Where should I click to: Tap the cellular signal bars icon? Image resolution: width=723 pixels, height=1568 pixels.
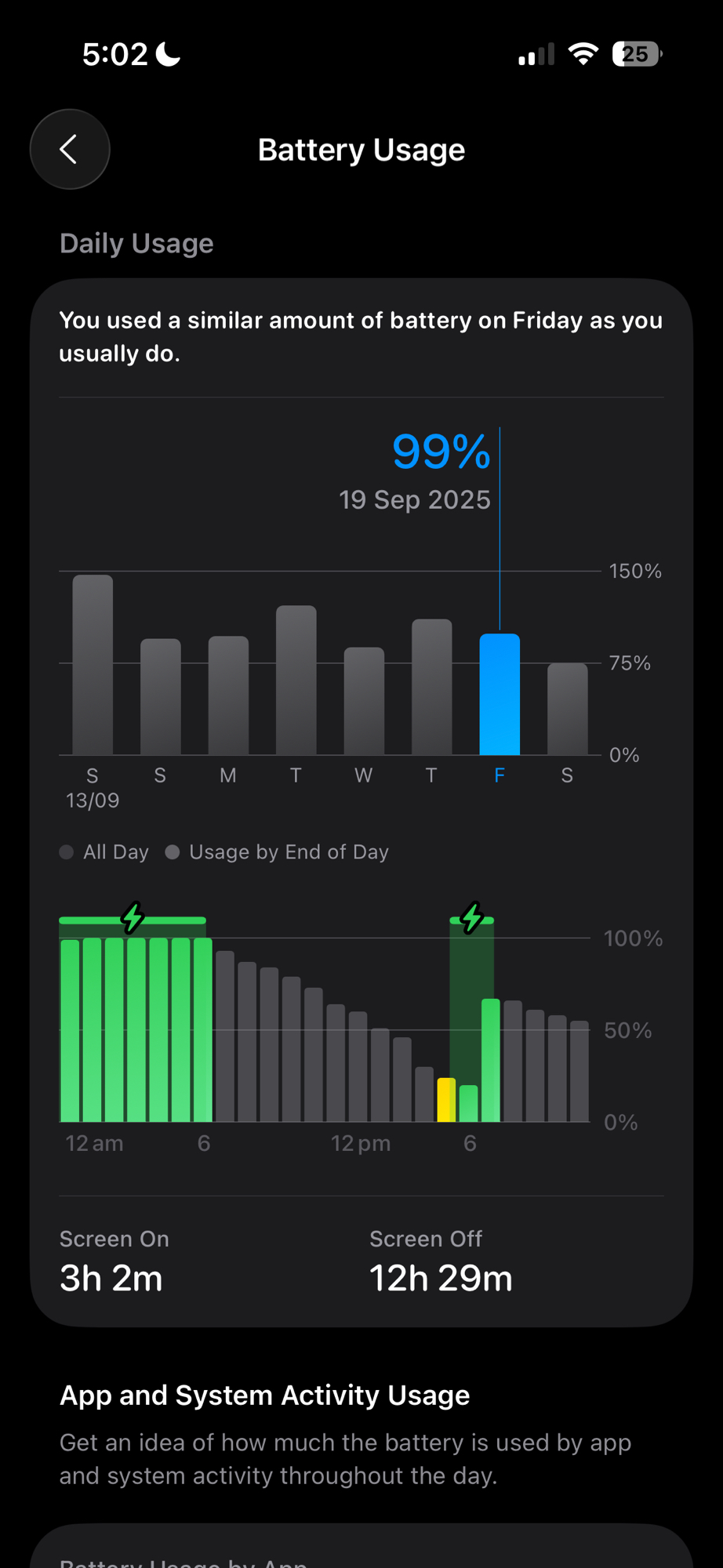(536, 55)
